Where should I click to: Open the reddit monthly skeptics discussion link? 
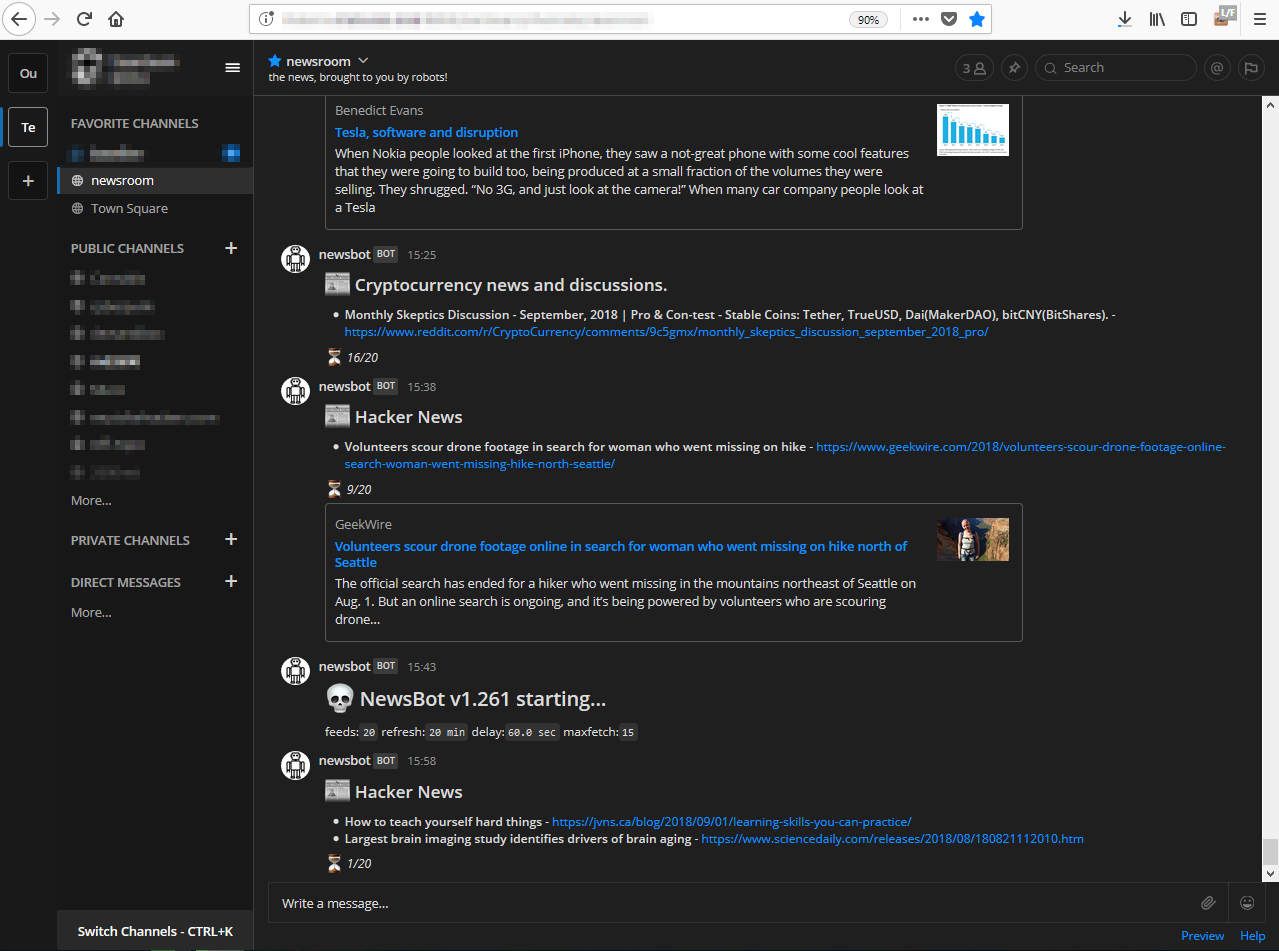666,331
